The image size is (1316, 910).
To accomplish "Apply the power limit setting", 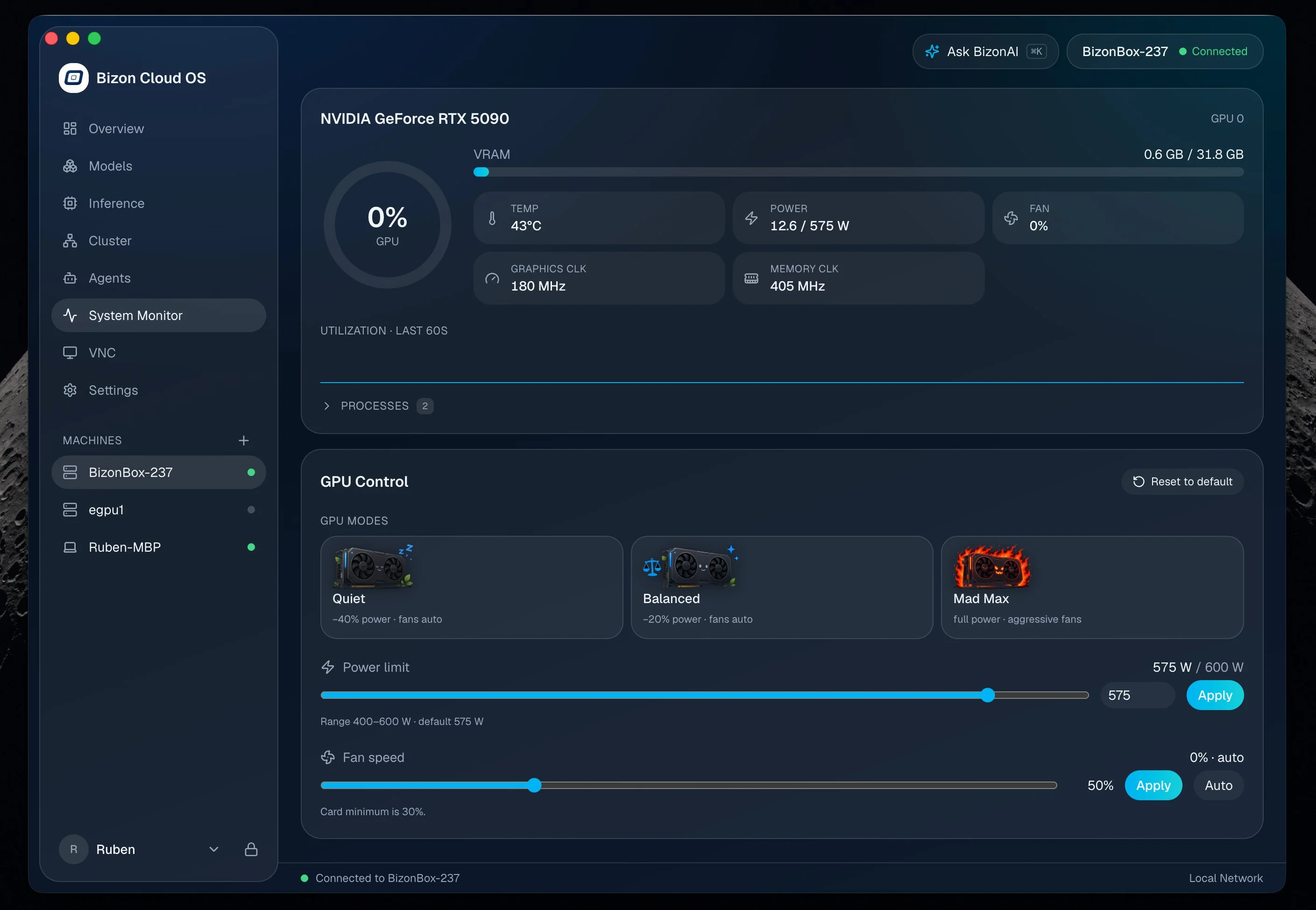I will [x=1215, y=695].
